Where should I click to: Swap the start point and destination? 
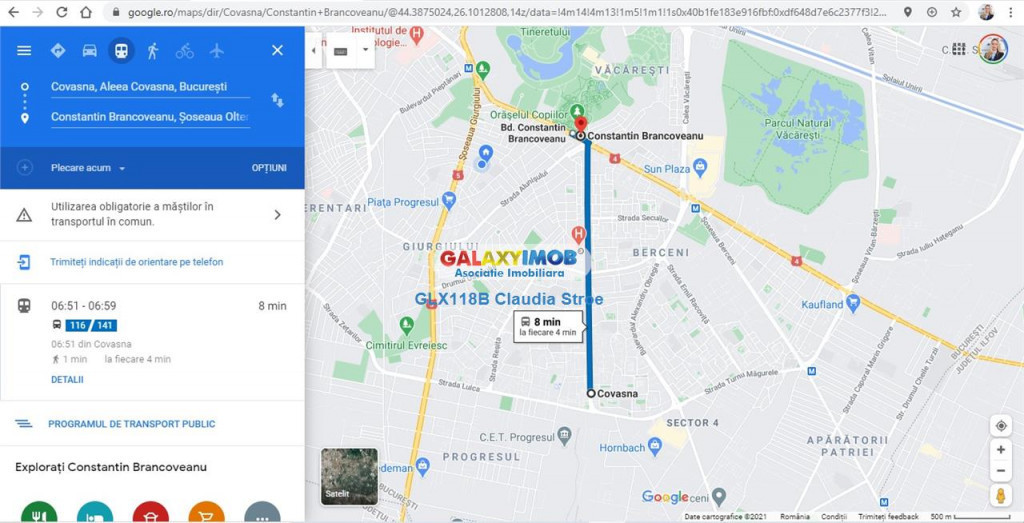278,100
